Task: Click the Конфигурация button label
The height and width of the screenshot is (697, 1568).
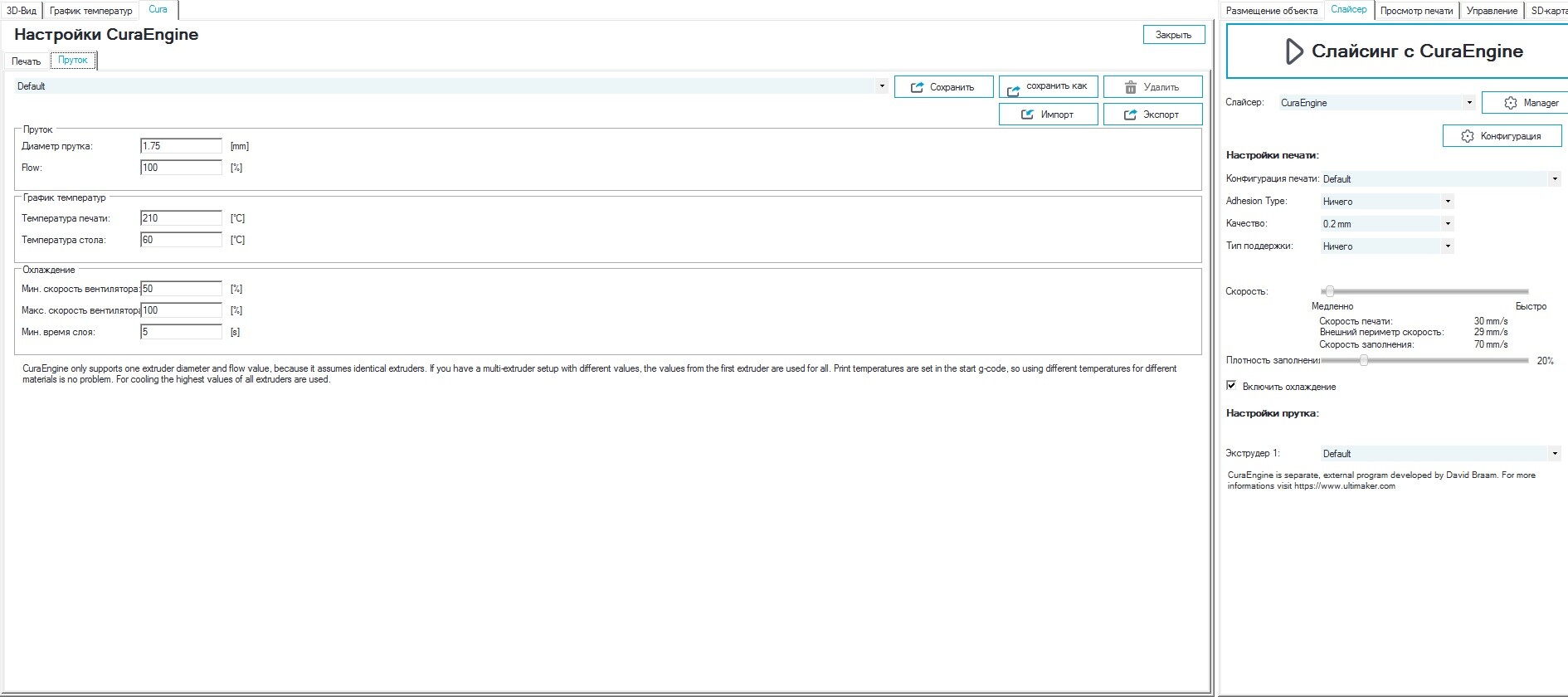Action: pos(1511,136)
